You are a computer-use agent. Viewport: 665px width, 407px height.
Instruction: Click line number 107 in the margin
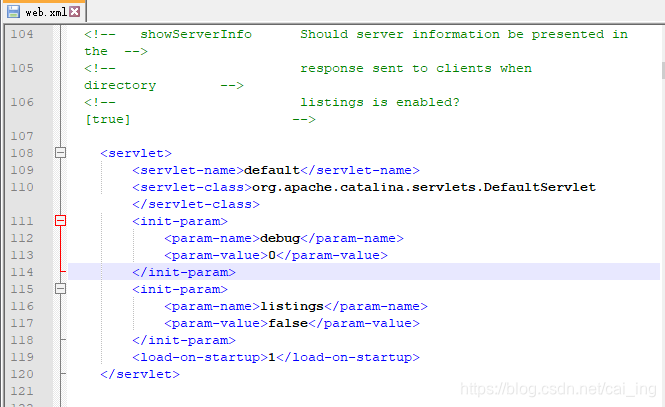(22, 136)
